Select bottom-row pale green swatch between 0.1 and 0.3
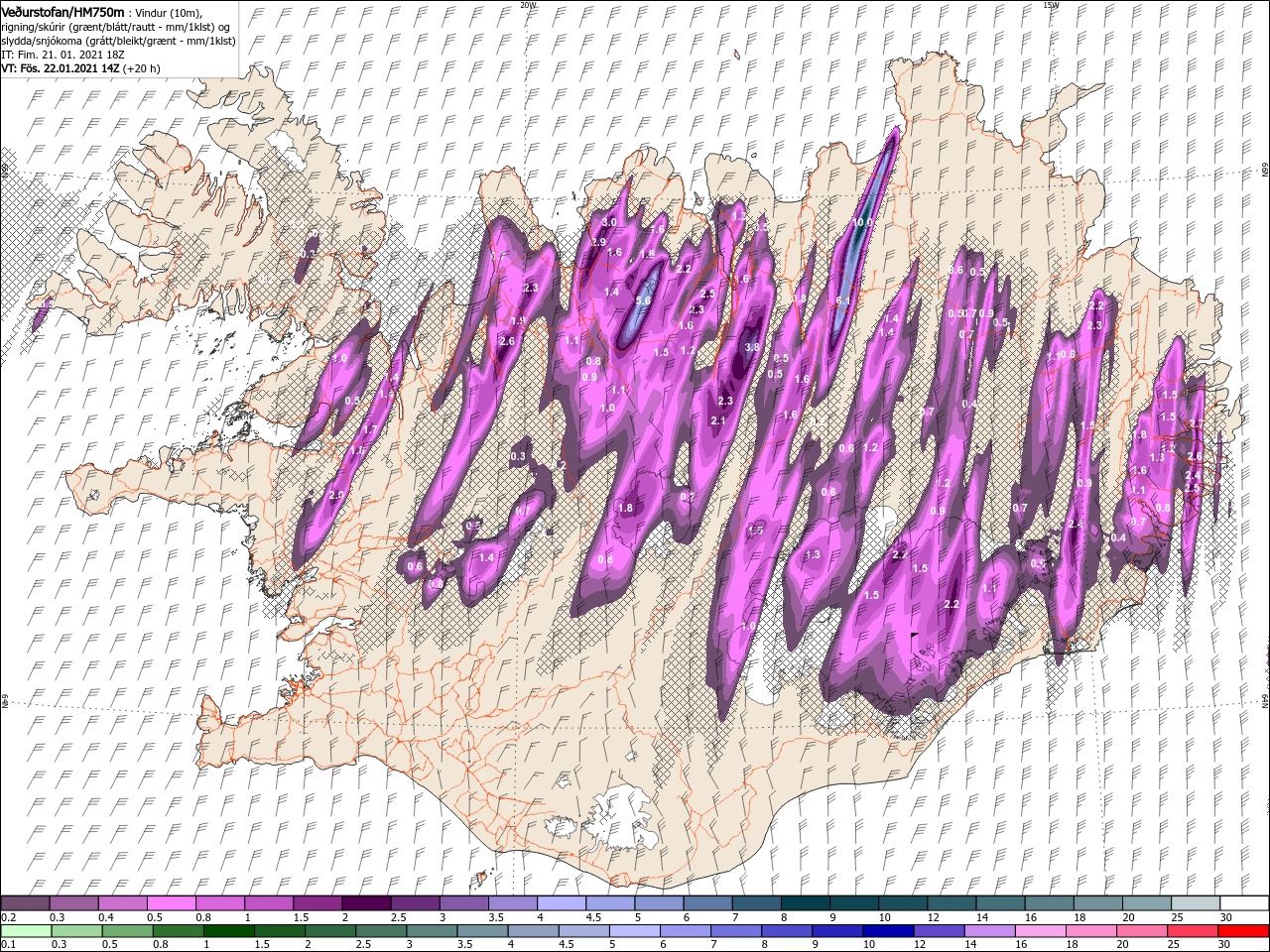1270x952 pixels. coord(25,931)
